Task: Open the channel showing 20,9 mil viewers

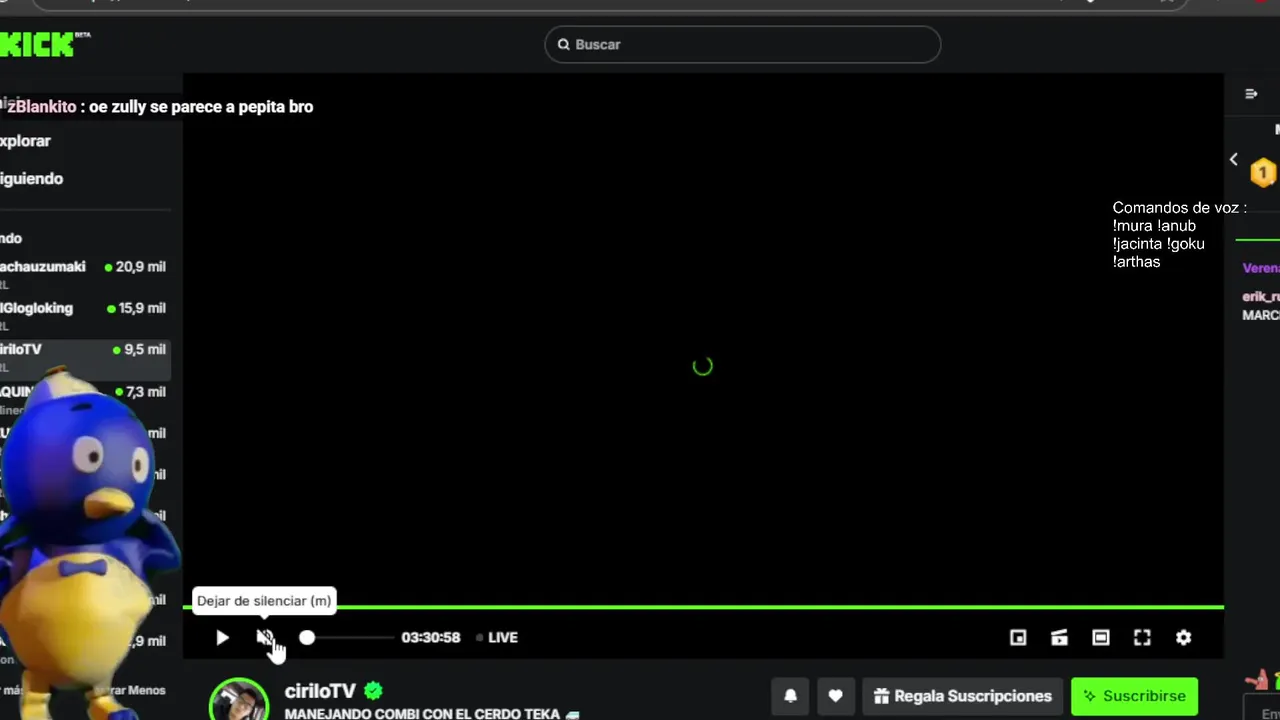Action: (x=84, y=274)
